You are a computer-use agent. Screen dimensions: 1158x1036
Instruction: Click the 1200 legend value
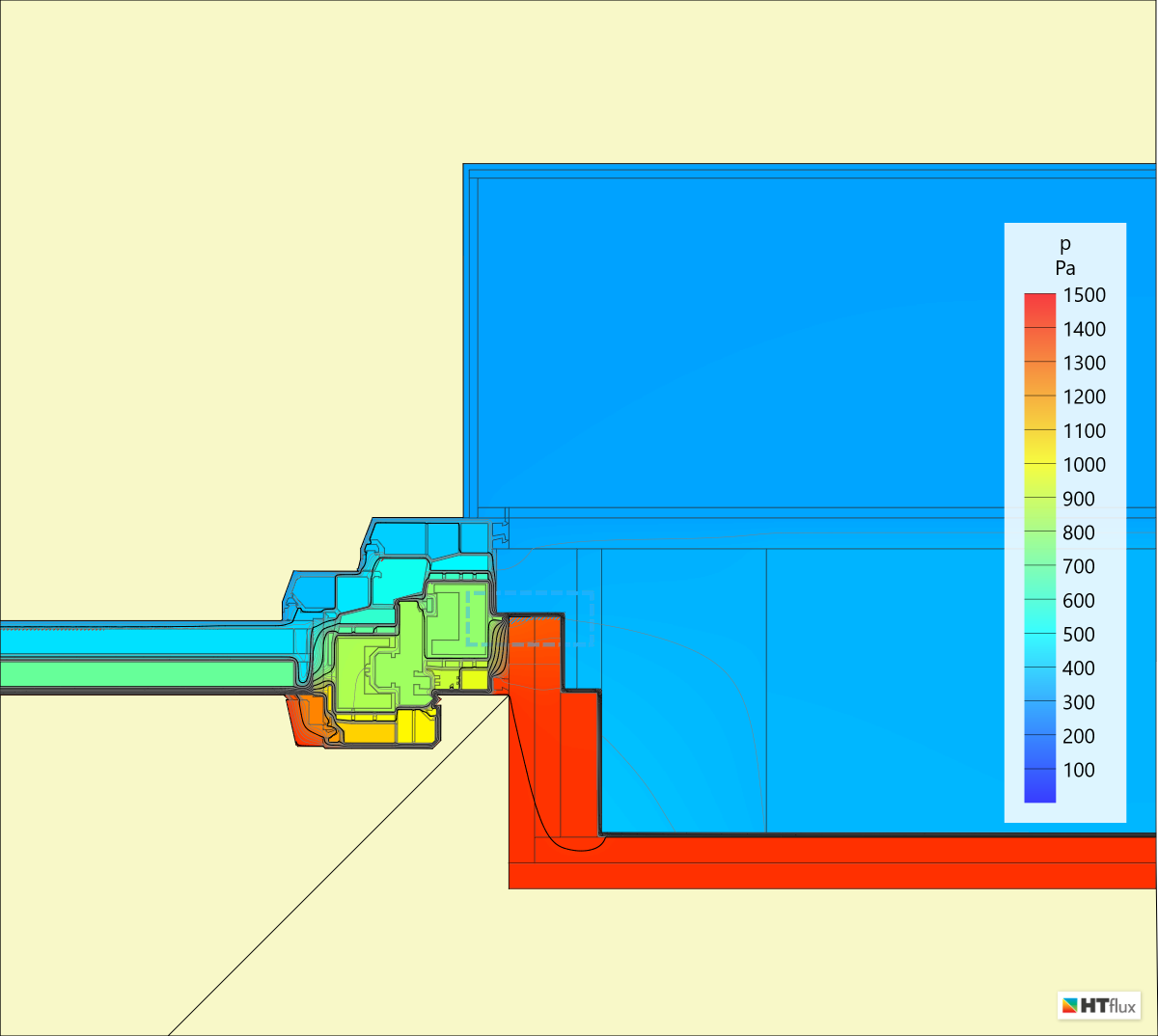(x=1084, y=396)
